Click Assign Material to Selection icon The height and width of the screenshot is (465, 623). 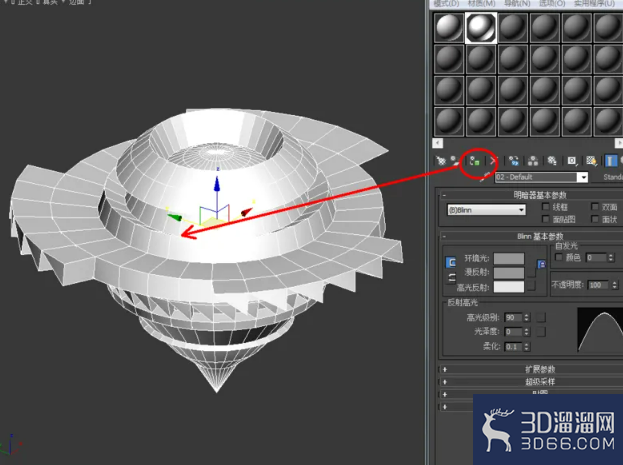[475, 161]
